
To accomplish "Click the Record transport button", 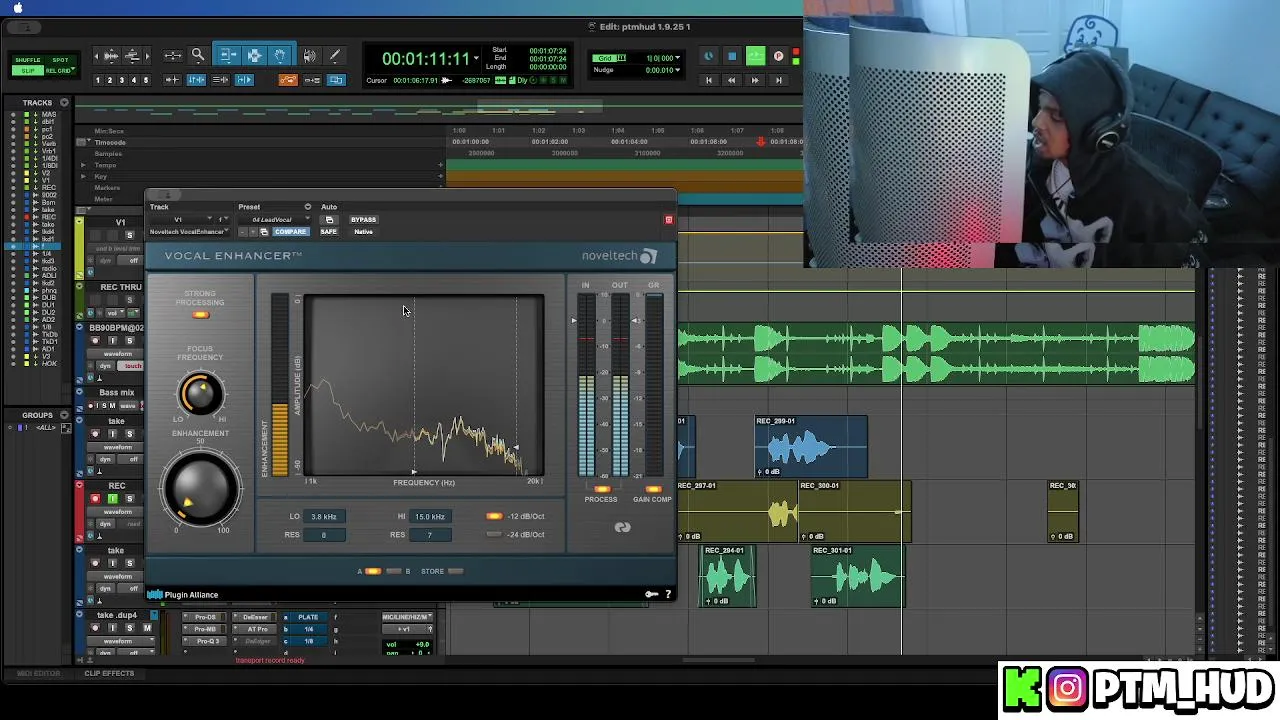I will (778, 57).
